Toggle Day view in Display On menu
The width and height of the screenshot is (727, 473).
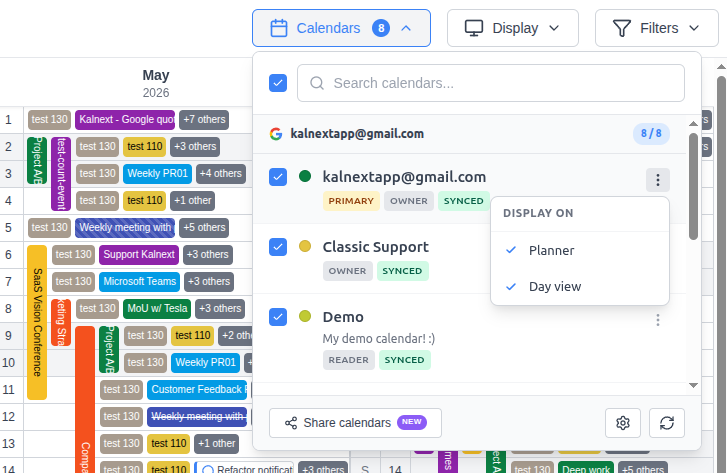pos(580,287)
